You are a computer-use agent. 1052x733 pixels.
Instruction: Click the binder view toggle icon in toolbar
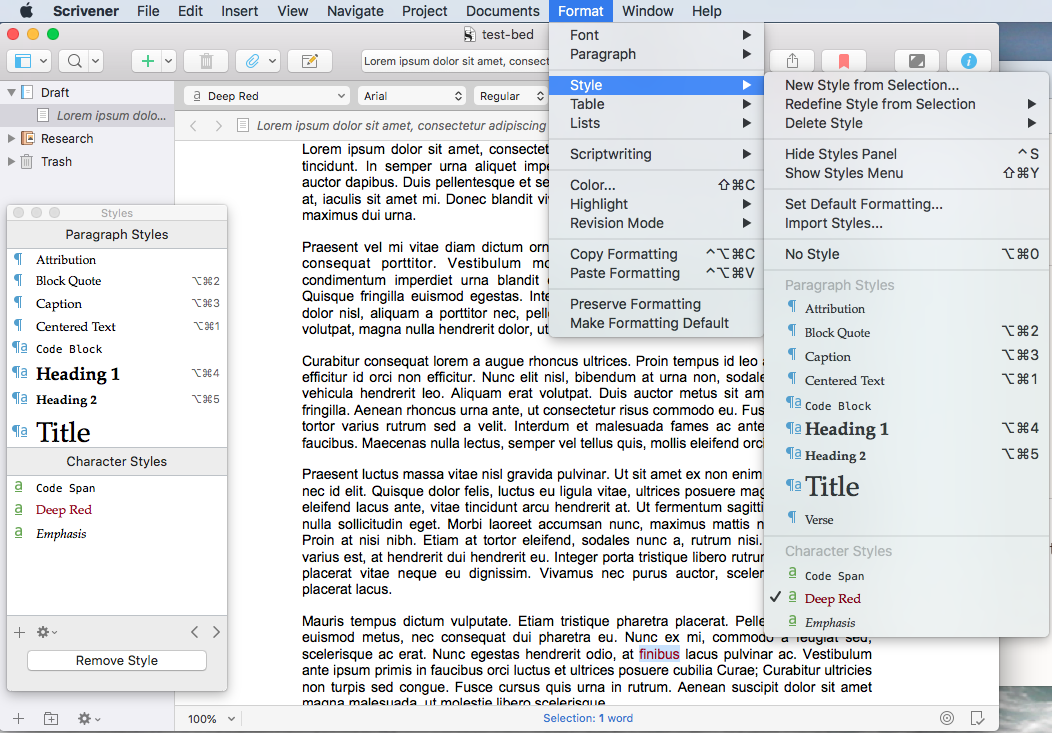(23, 61)
